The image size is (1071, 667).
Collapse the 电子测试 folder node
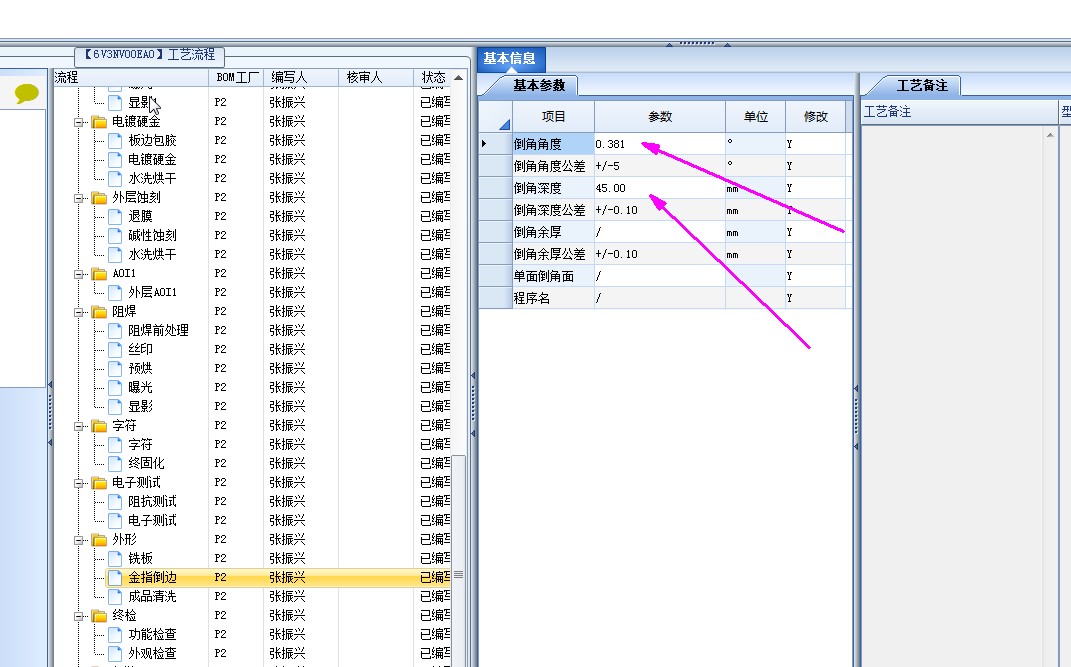point(79,483)
